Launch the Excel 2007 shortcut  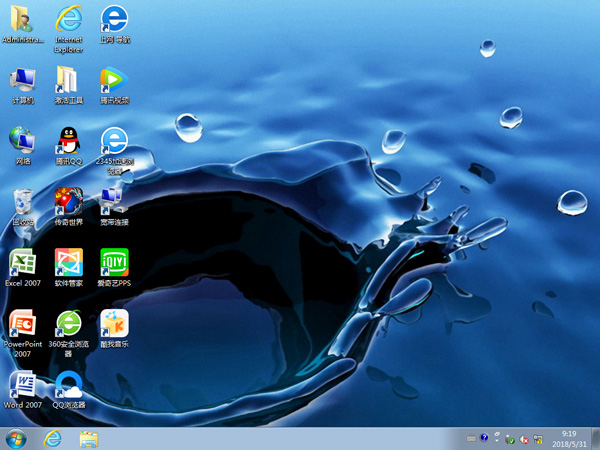pyautogui.click(x=23, y=263)
